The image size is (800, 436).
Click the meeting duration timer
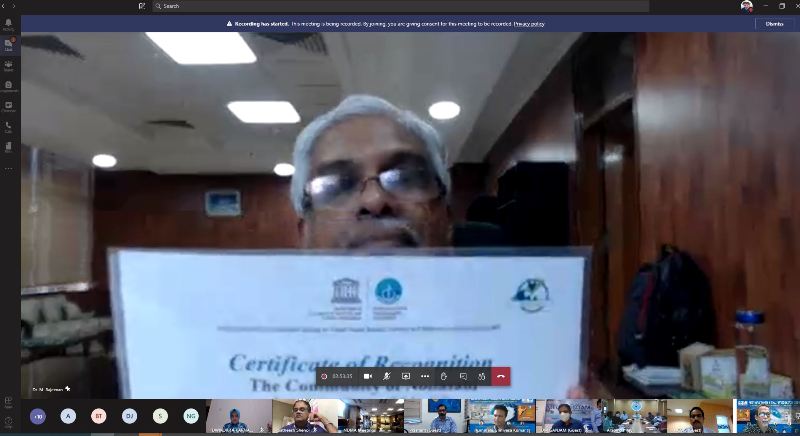pos(342,376)
